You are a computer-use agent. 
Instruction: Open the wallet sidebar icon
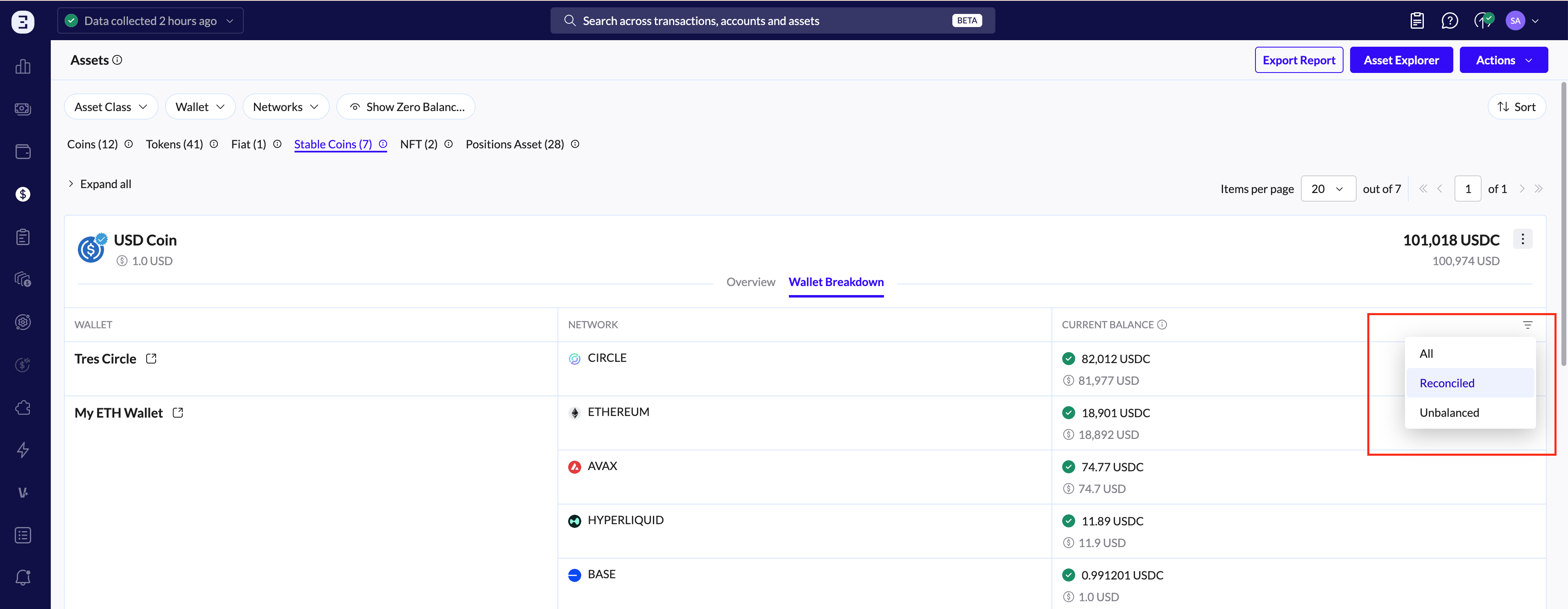(x=23, y=152)
